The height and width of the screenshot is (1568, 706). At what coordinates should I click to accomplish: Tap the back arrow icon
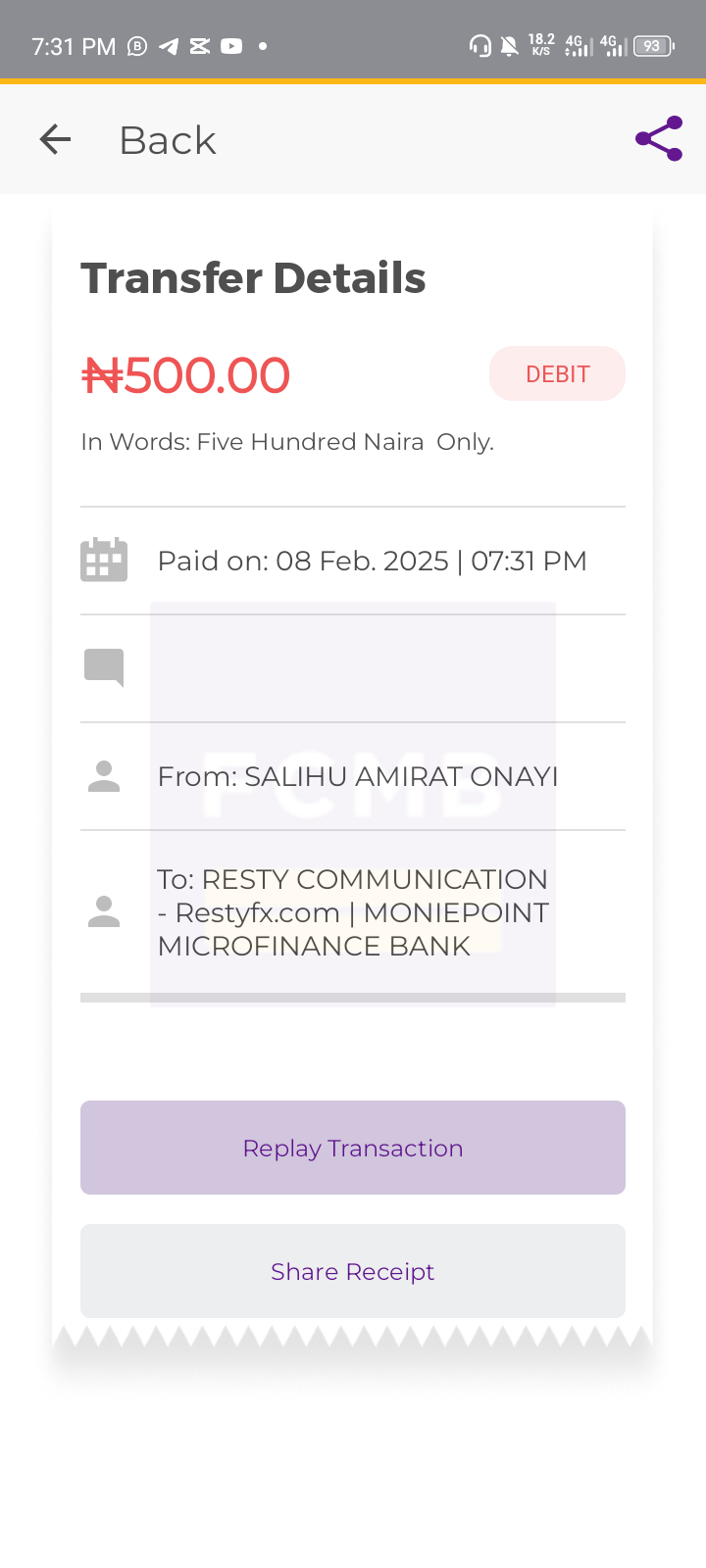coord(55,140)
